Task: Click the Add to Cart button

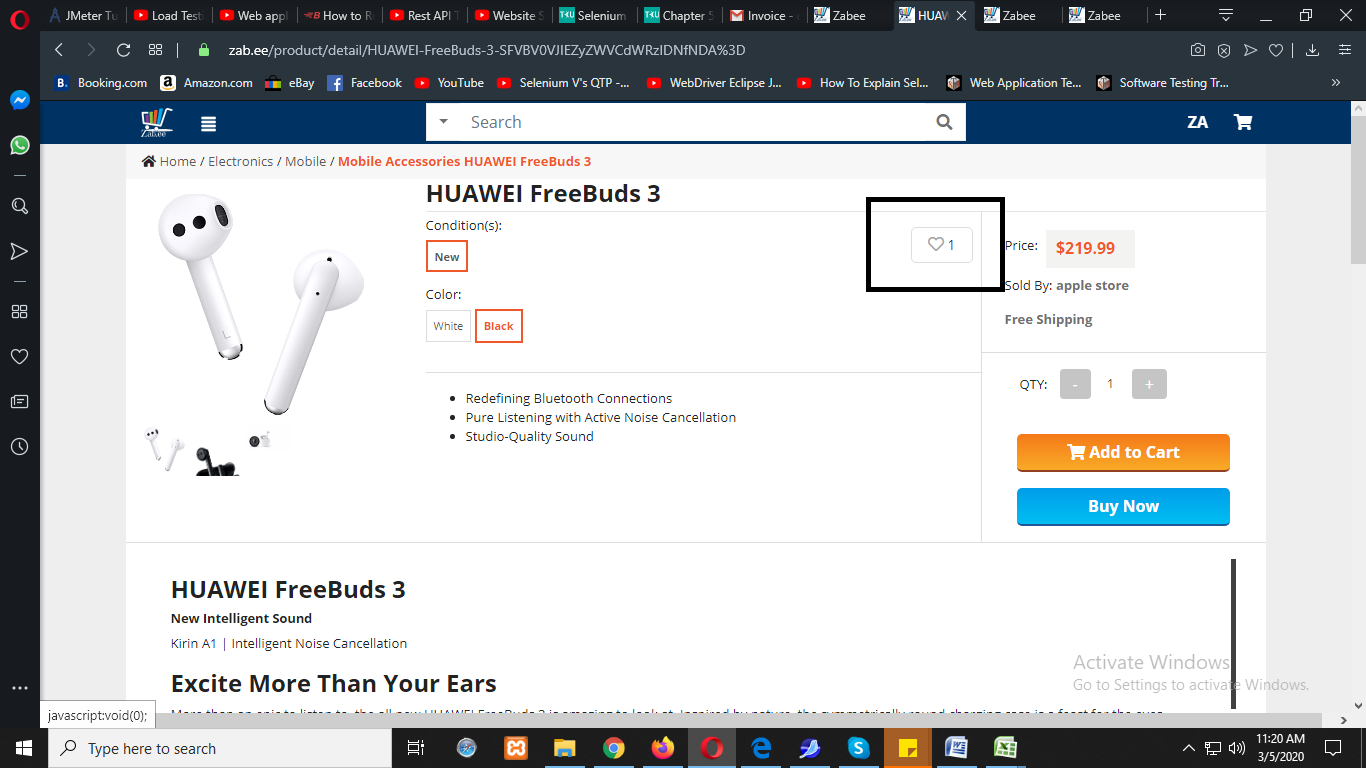Action: 1123,452
